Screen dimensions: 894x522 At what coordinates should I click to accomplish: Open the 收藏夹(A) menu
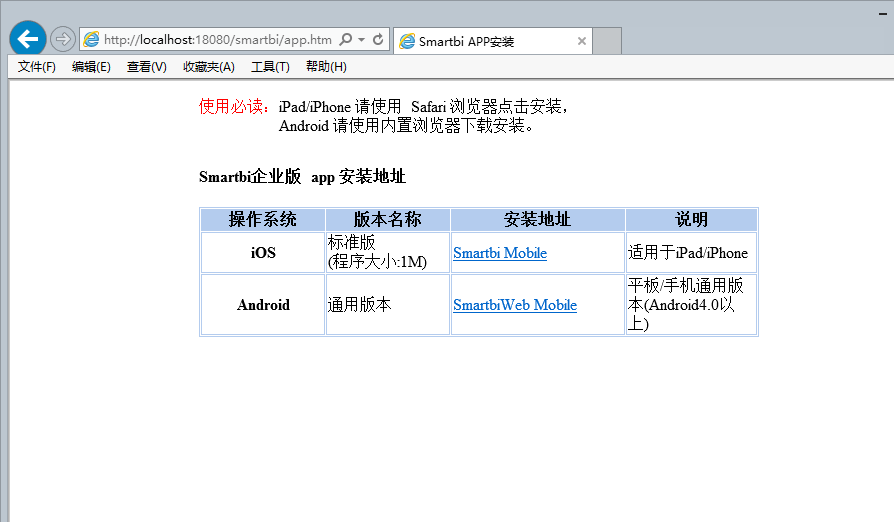209,67
